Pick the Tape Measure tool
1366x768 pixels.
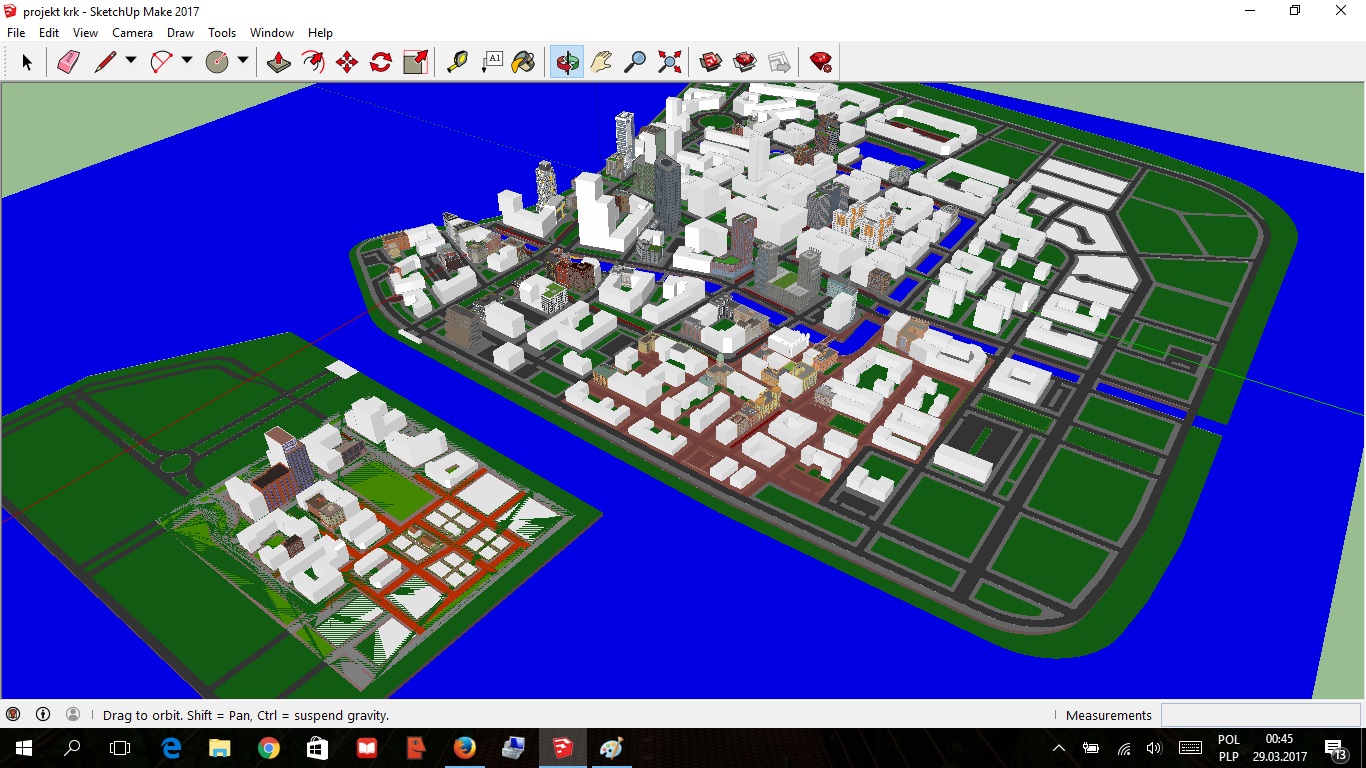point(457,63)
